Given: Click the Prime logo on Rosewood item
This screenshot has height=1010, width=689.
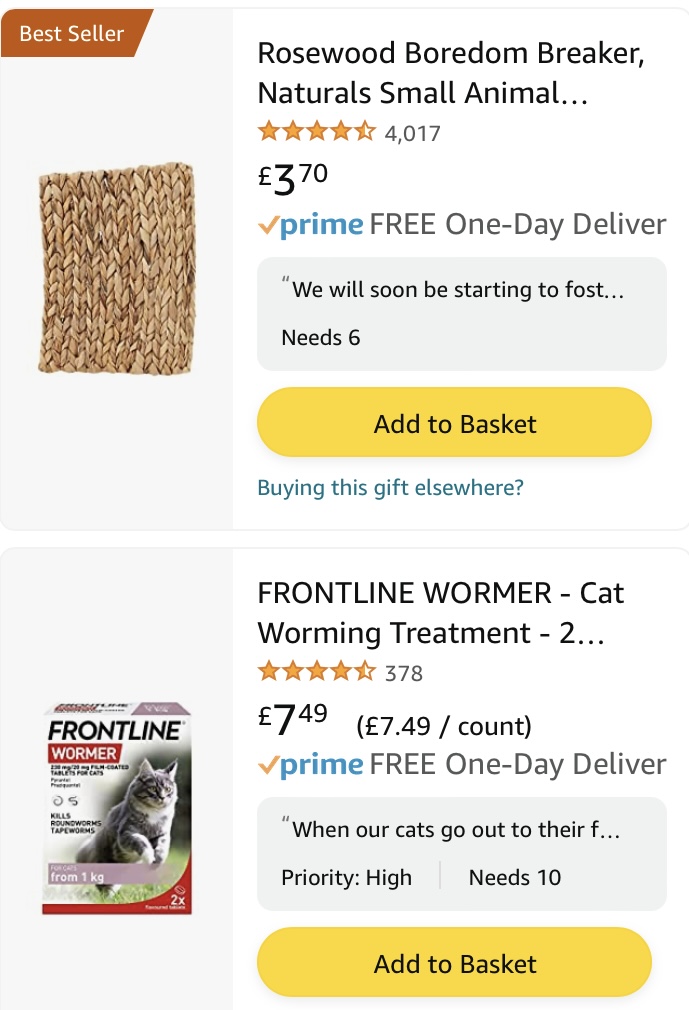Looking at the screenshot, I should click(x=311, y=225).
